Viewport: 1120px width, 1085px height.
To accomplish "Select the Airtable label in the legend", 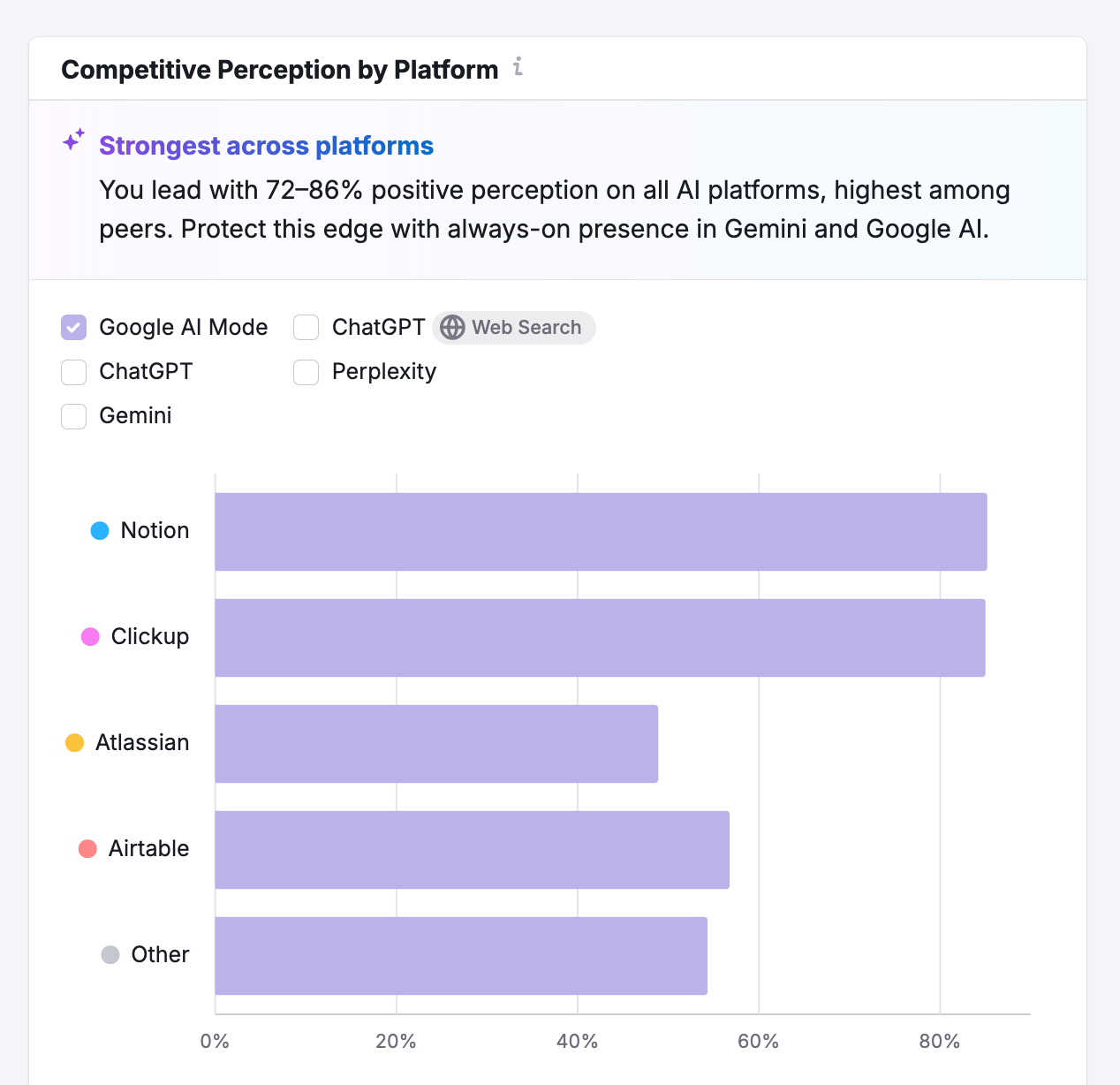I will [148, 848].
